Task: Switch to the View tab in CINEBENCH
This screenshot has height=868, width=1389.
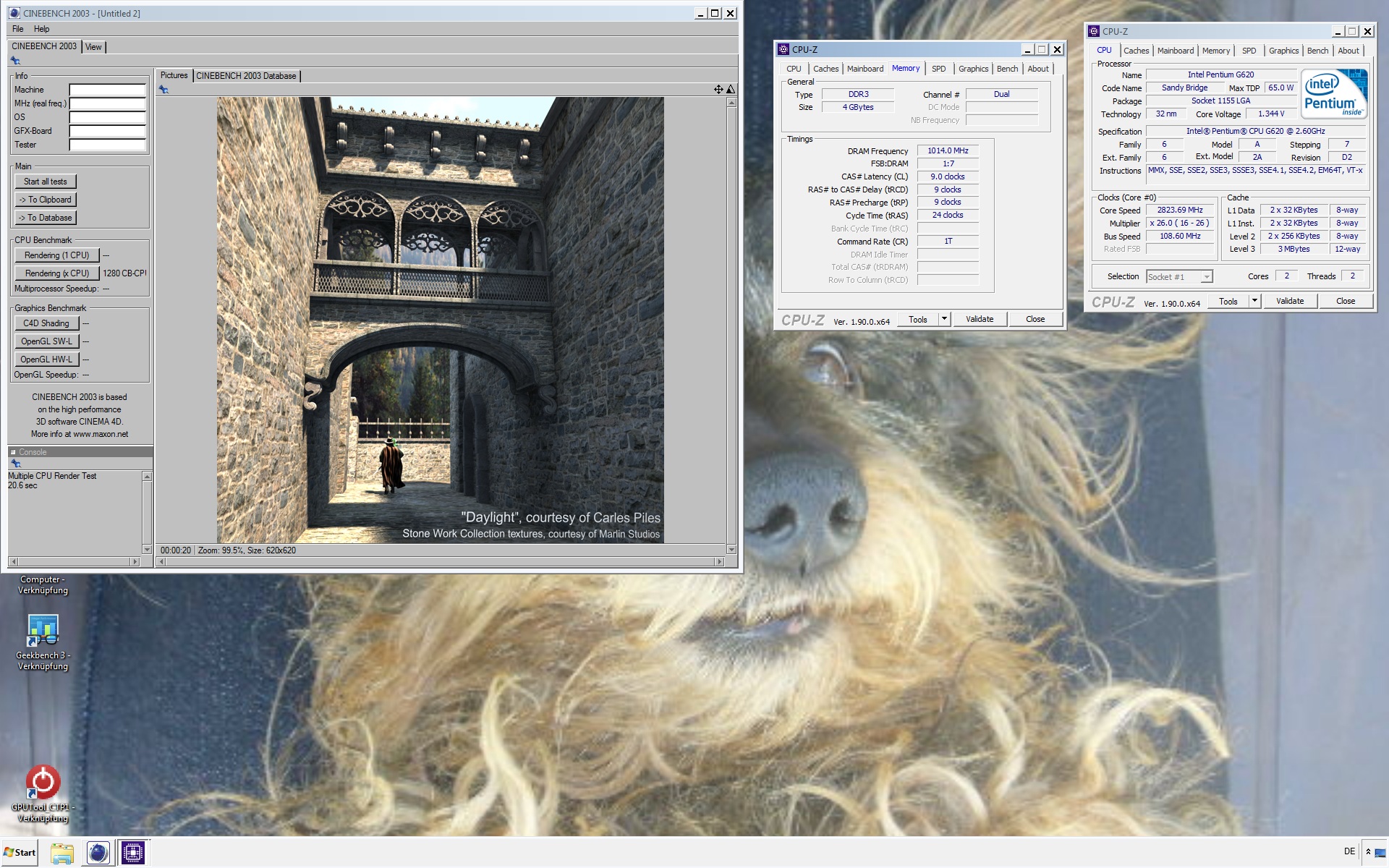Action: tap(93, 47)
